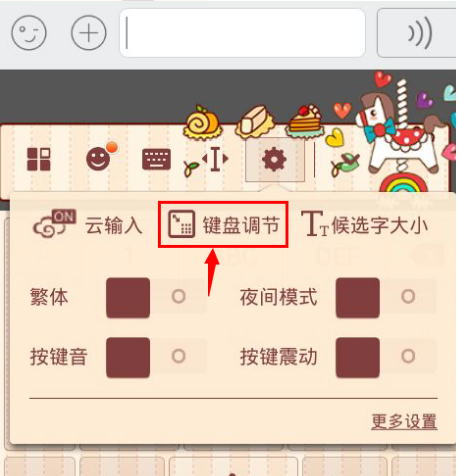Viewport: 458px width, 476px height.
Task: Toggle the 夜间模式 switch
Action: tap(386, 297)
